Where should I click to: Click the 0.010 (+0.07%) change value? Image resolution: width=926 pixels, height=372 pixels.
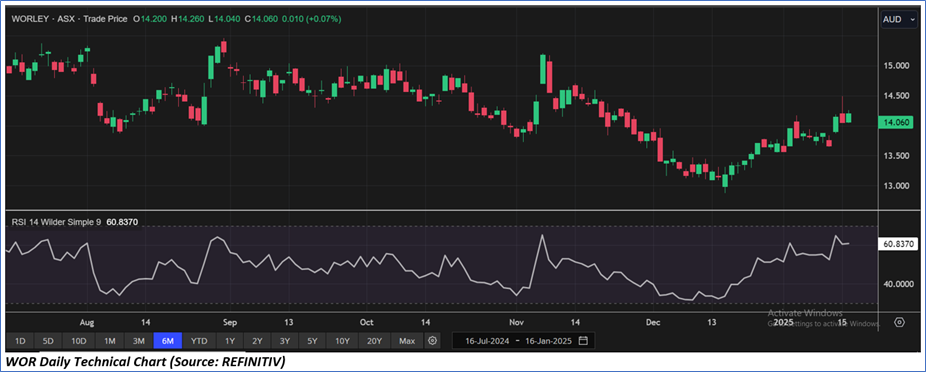click(x=311, y=19)
